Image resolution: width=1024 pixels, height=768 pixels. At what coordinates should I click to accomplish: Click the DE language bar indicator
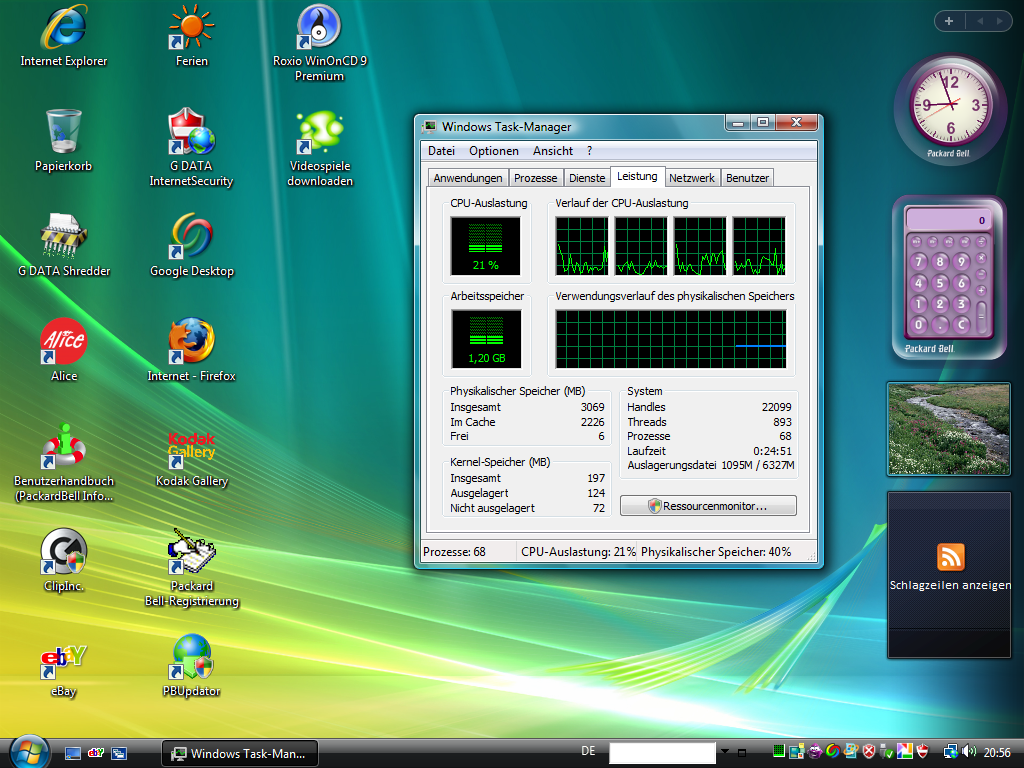coord(588,751)
